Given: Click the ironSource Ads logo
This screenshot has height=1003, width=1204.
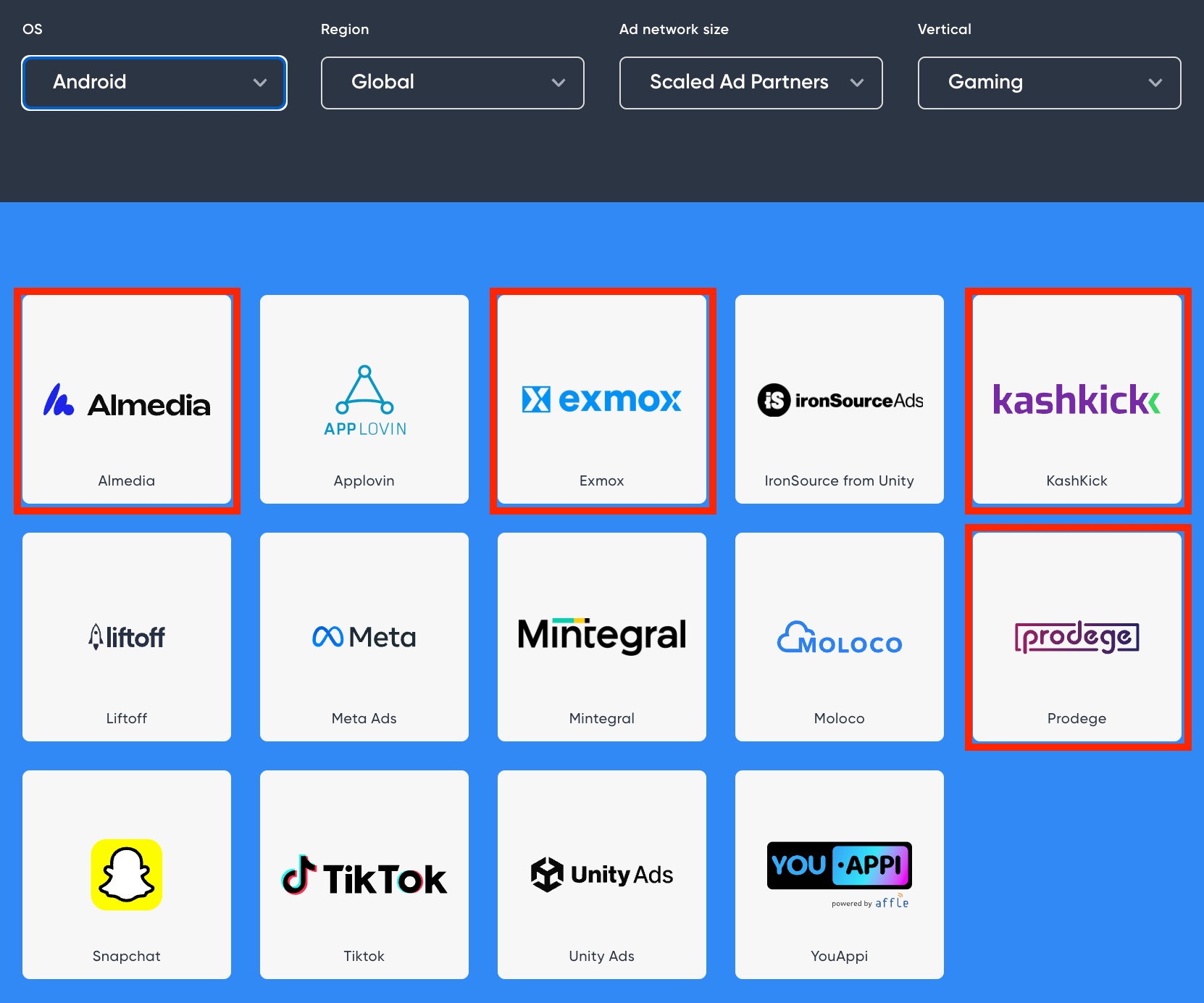Looking at the screenshot, I should click(x=840, y=400).
